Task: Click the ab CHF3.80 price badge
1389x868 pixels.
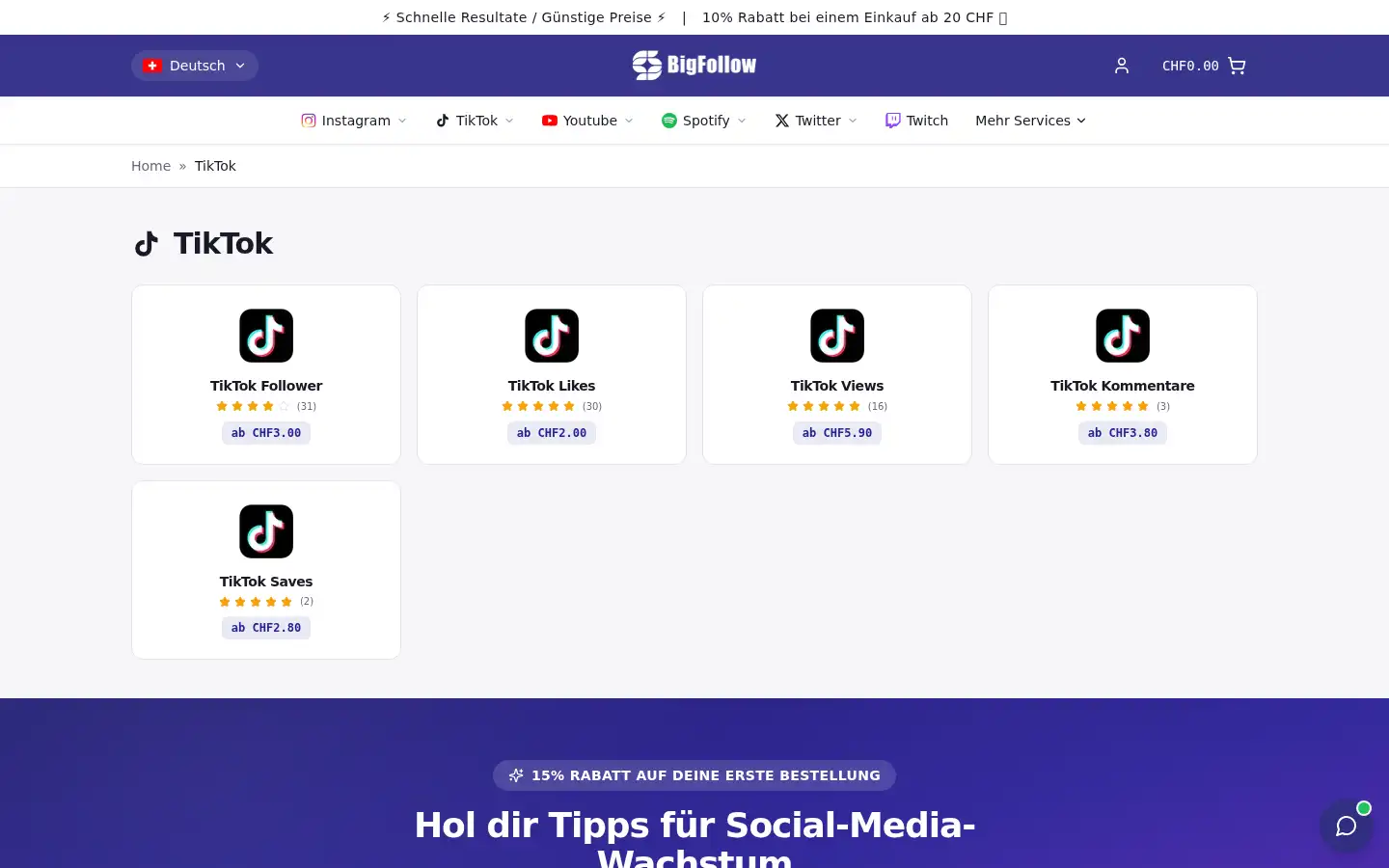Action: (x=1123, y=433)
